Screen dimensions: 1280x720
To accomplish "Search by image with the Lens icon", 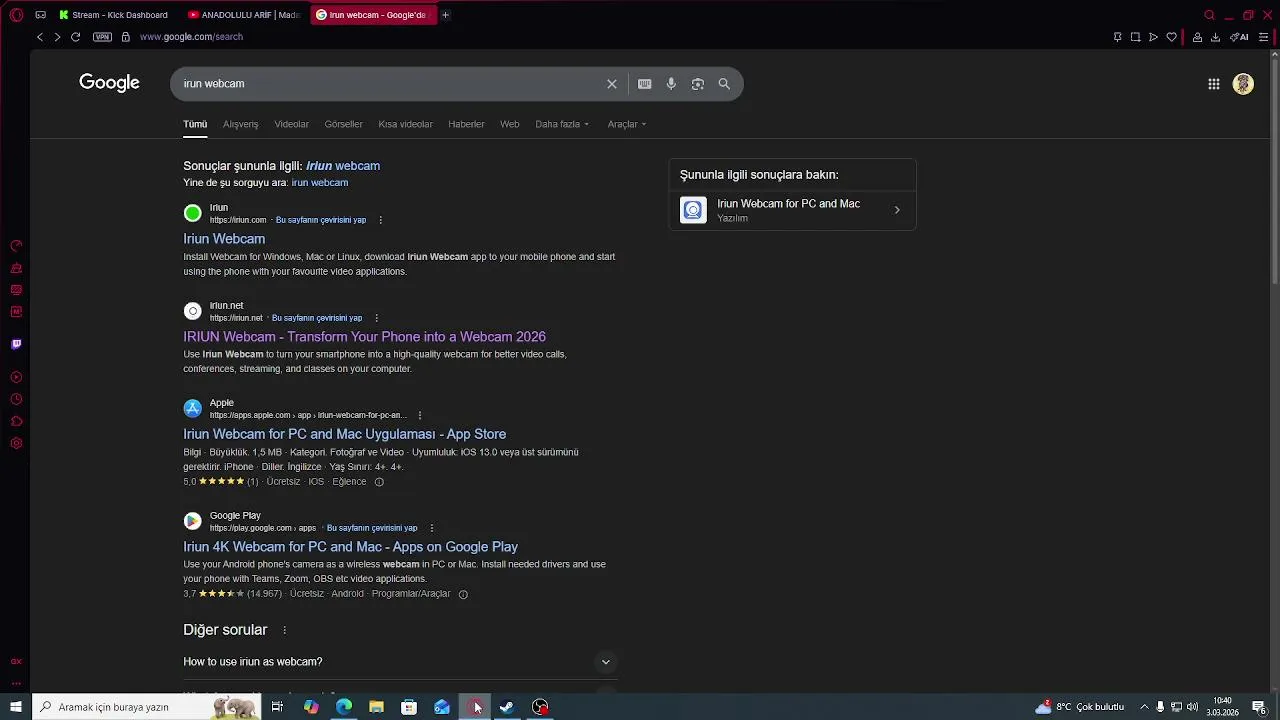I will click(698, 84).
